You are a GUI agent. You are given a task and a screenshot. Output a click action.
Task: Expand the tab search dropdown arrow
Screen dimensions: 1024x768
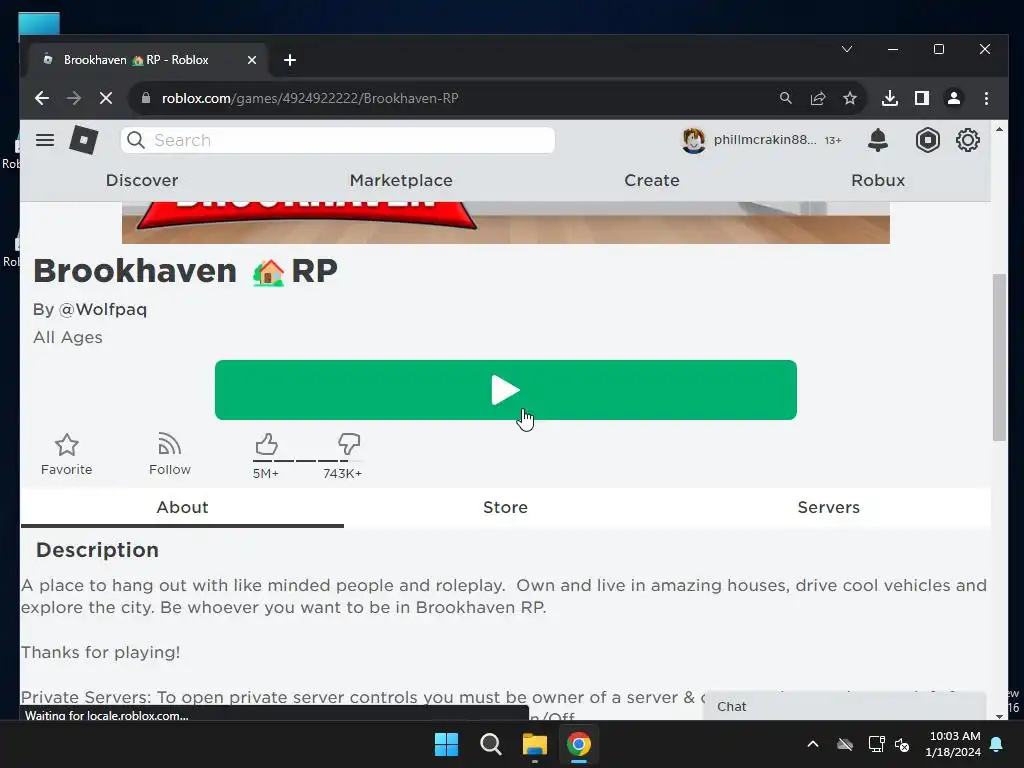click(847, 49)
